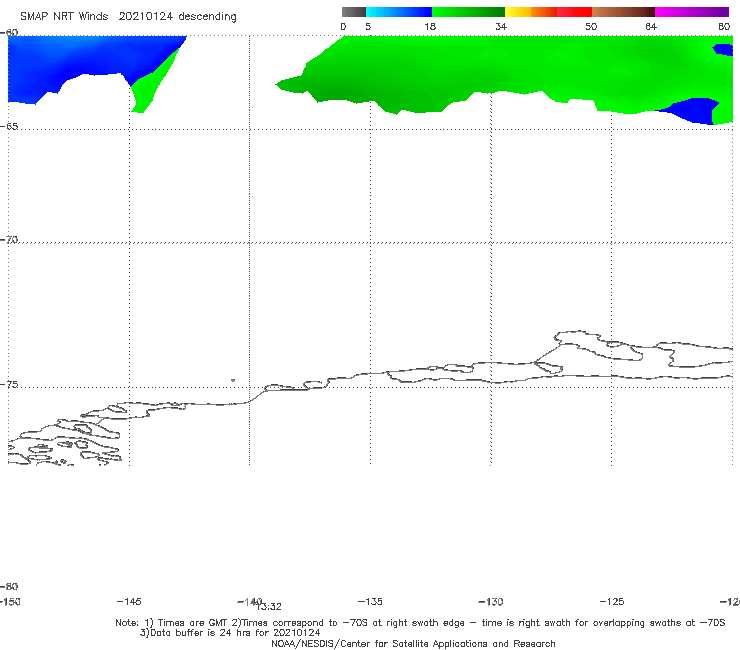Click the cyan-blue segment of the color bar
Image resolution: width=740 pixels, height=650 pixels.
click(399, 12)
